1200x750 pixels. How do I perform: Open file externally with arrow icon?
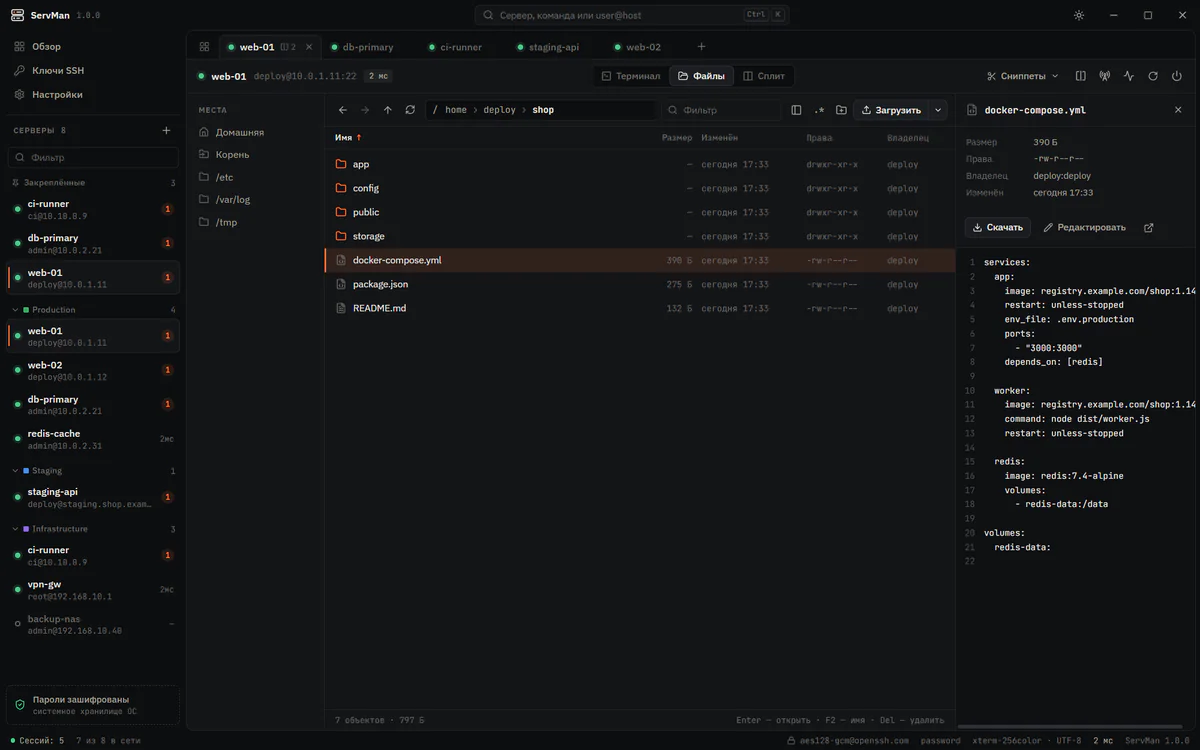point(1148,228)
